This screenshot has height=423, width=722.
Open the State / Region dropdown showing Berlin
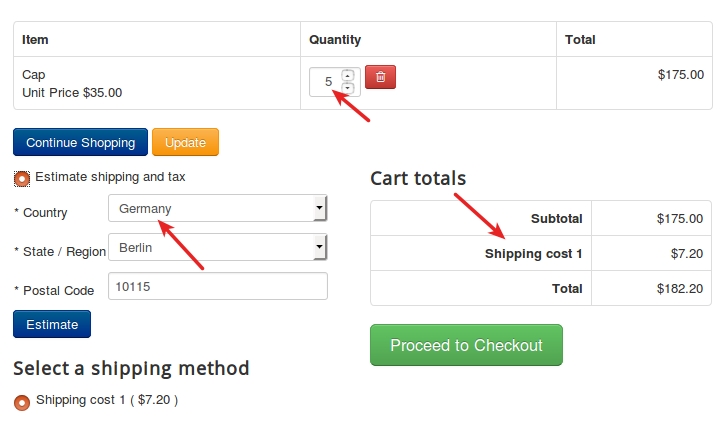[x=218, y=247]
